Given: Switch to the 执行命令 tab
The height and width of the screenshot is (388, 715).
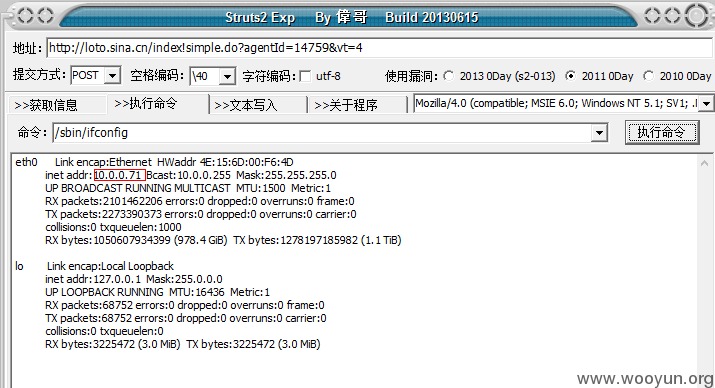Looking at the screenshot, I should [157, 103].
